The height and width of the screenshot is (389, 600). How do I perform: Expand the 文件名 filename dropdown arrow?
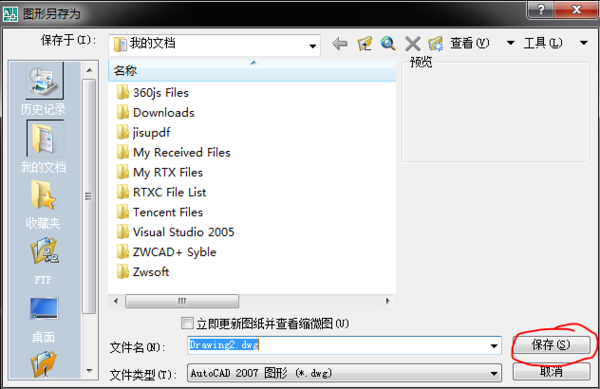click(x=494, y=346)
